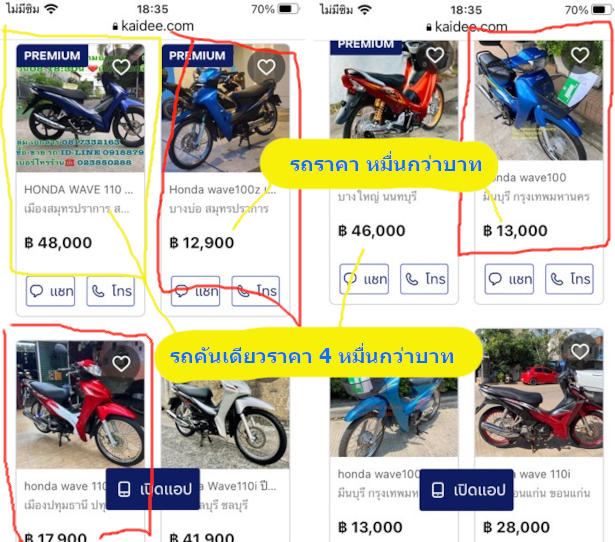Tap phone button on the ฿12,900 listing
The width and height of the screenshot is (615, 542).
pos(256,291)
